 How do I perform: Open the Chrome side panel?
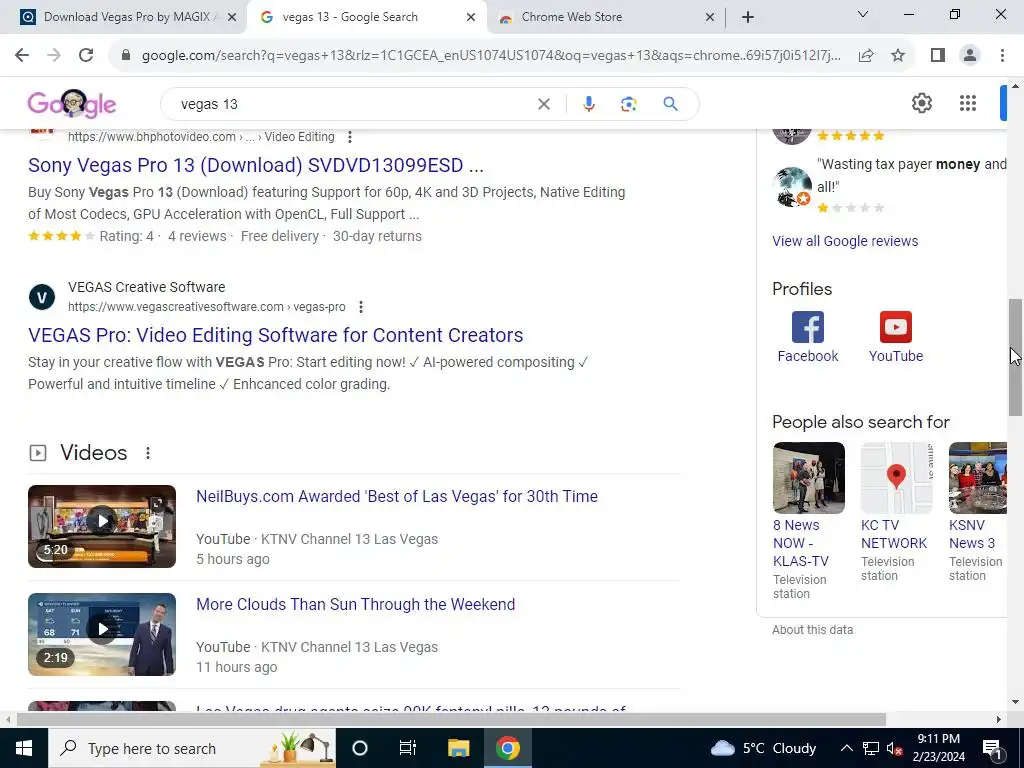coord(938,56)
